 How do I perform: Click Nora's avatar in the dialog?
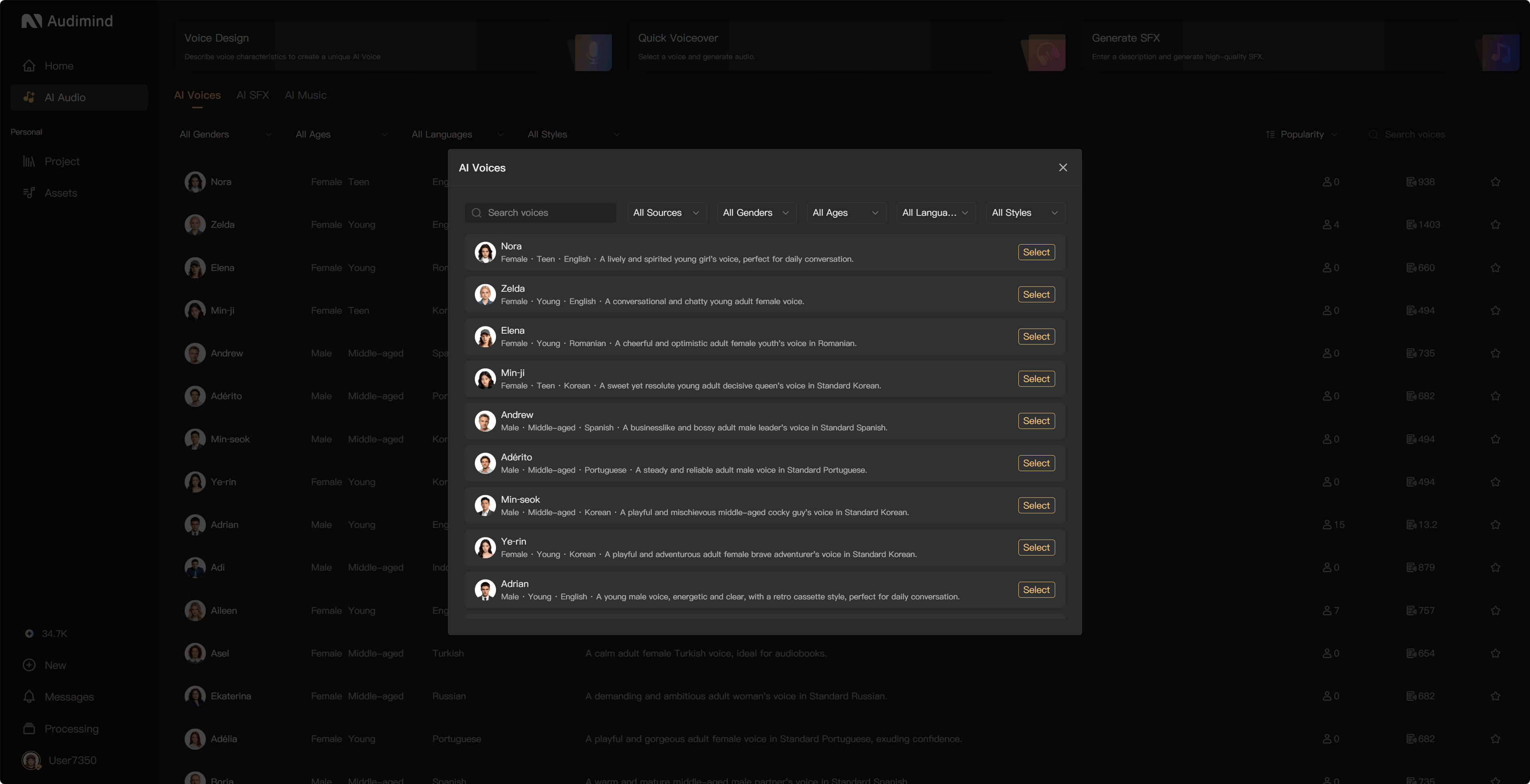(485, 253)
